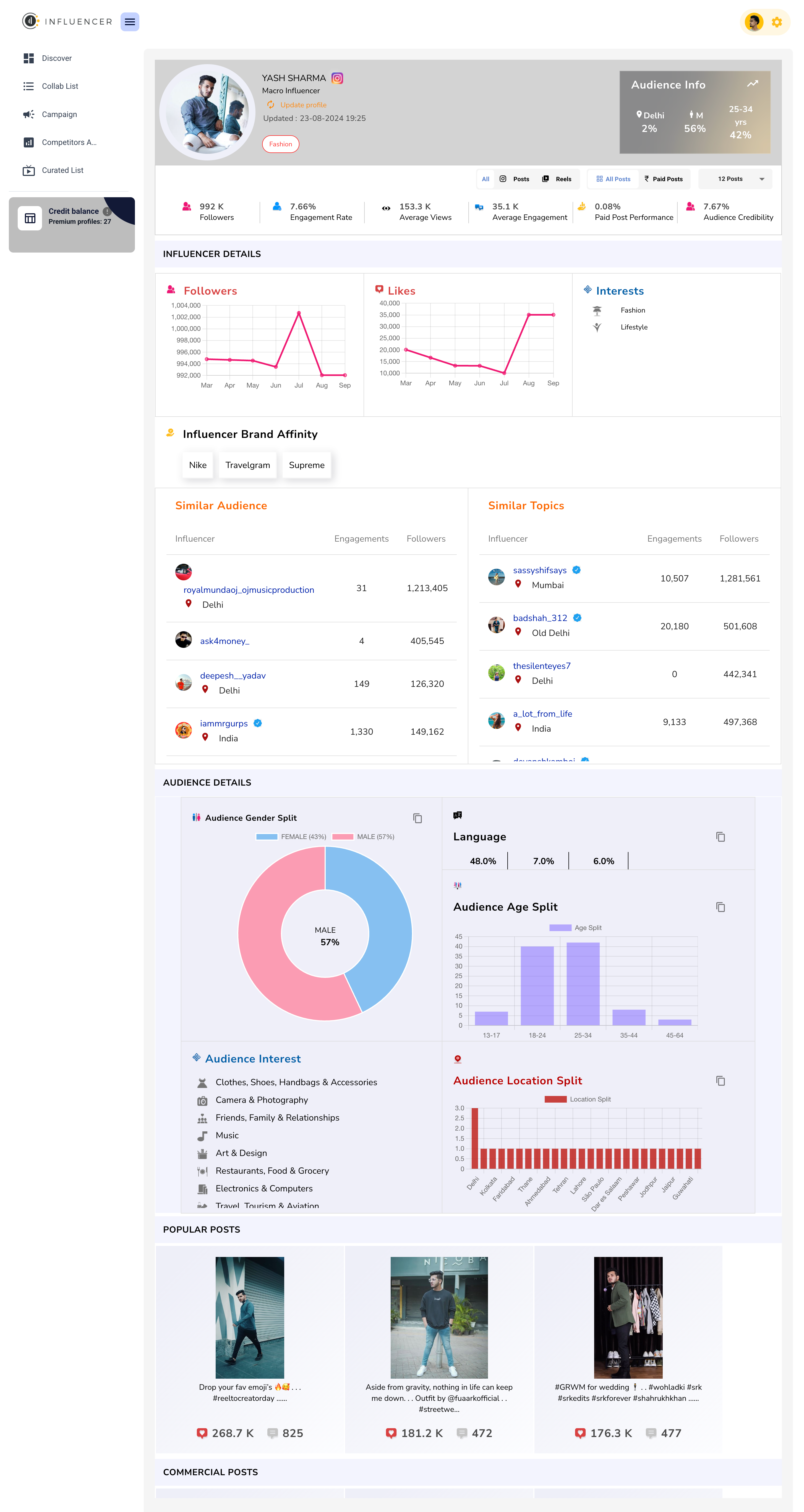Open the GRWM for wedding post thumbnail
This screenshot has width=804, height=1512.
pyautogui.click(x=628, y=1318)
